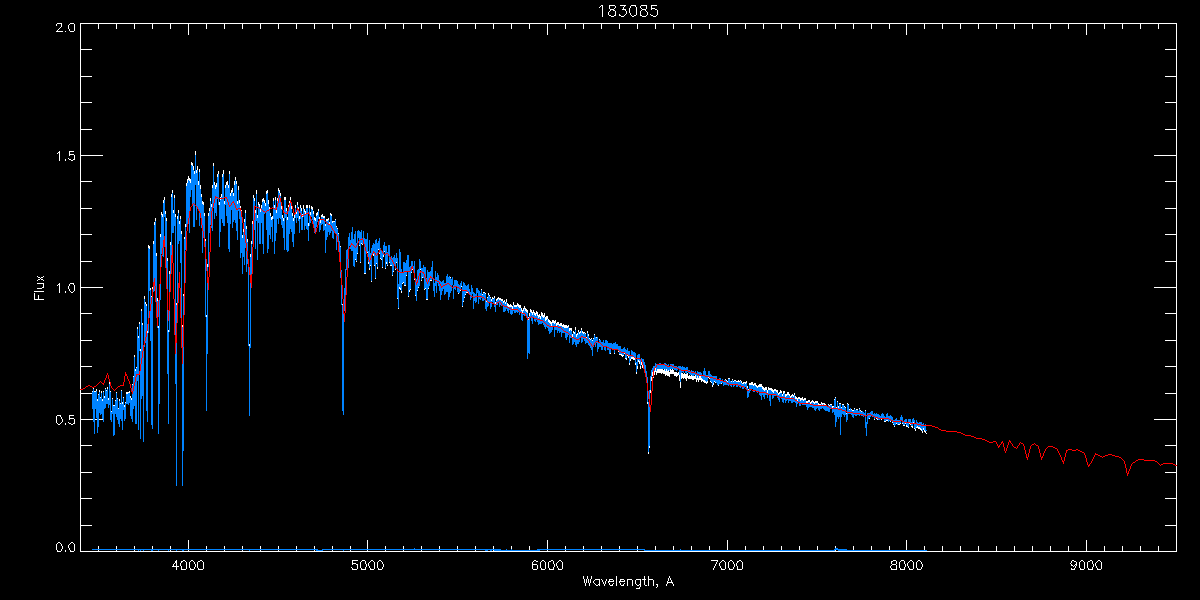Click the 0.5 y-axis tick label

point(65,419)
